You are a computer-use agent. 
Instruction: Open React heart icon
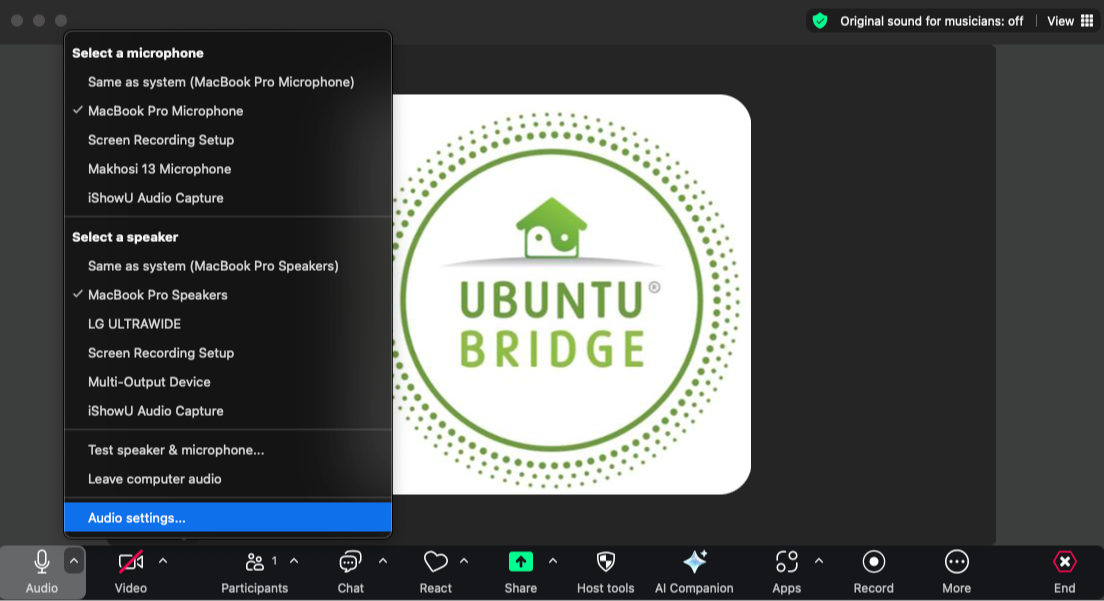point(435,562)
